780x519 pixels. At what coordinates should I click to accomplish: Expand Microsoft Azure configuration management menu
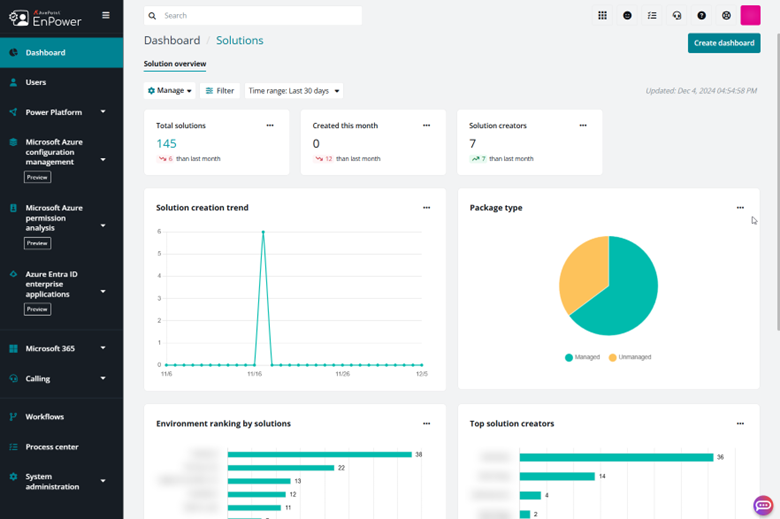(103, 159)
